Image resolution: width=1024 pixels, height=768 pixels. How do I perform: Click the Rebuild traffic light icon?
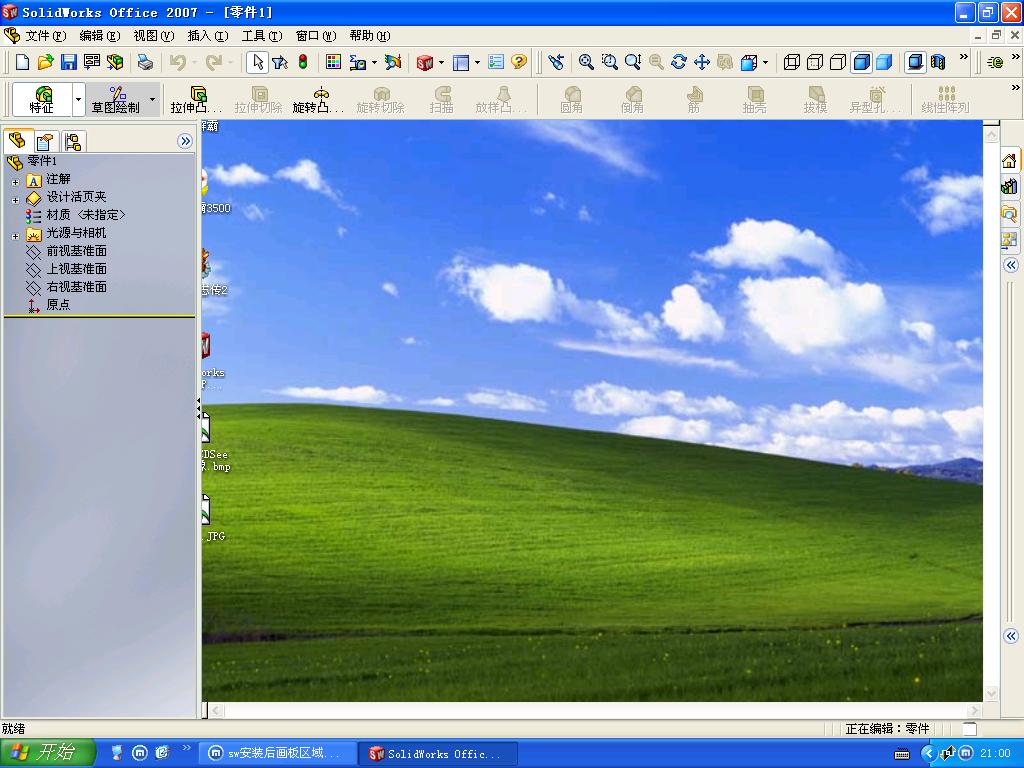tap(303, 62)
